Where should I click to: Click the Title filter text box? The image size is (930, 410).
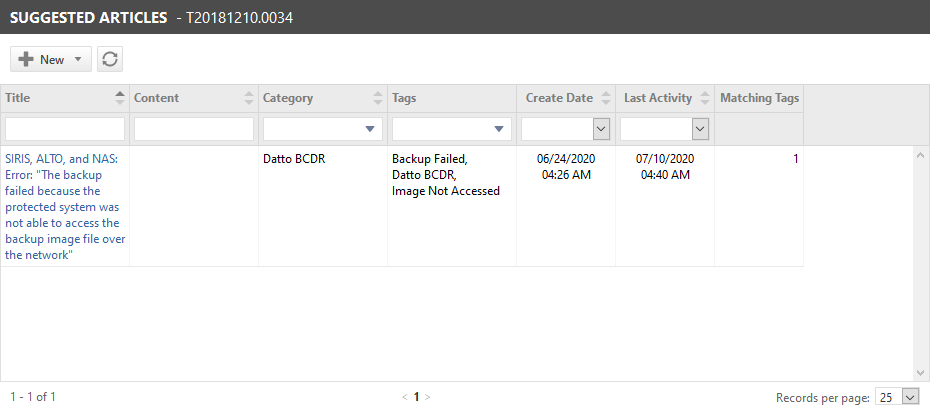point(65,129)
